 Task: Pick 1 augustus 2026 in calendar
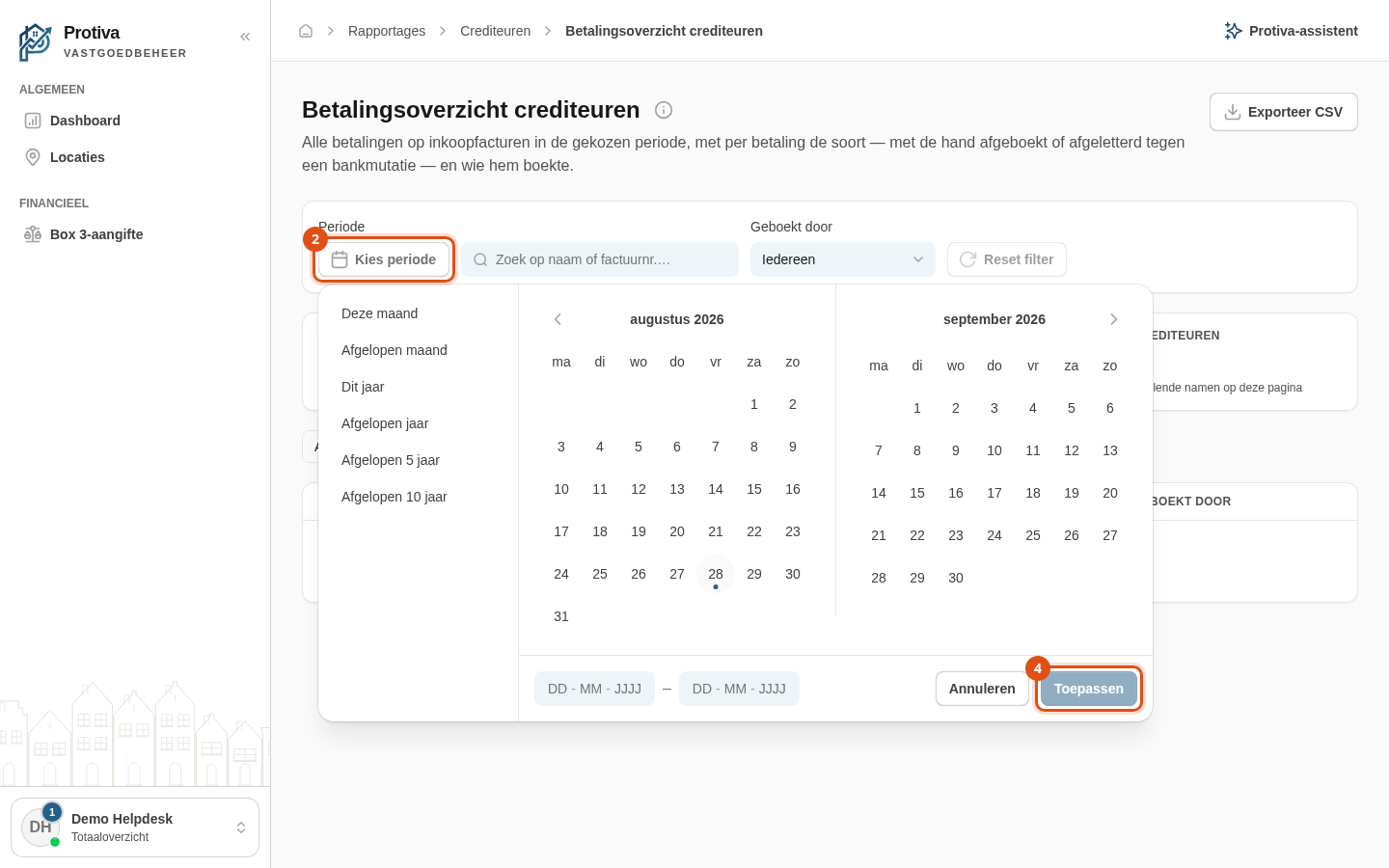pyautogui.click(x=754, y=404)
